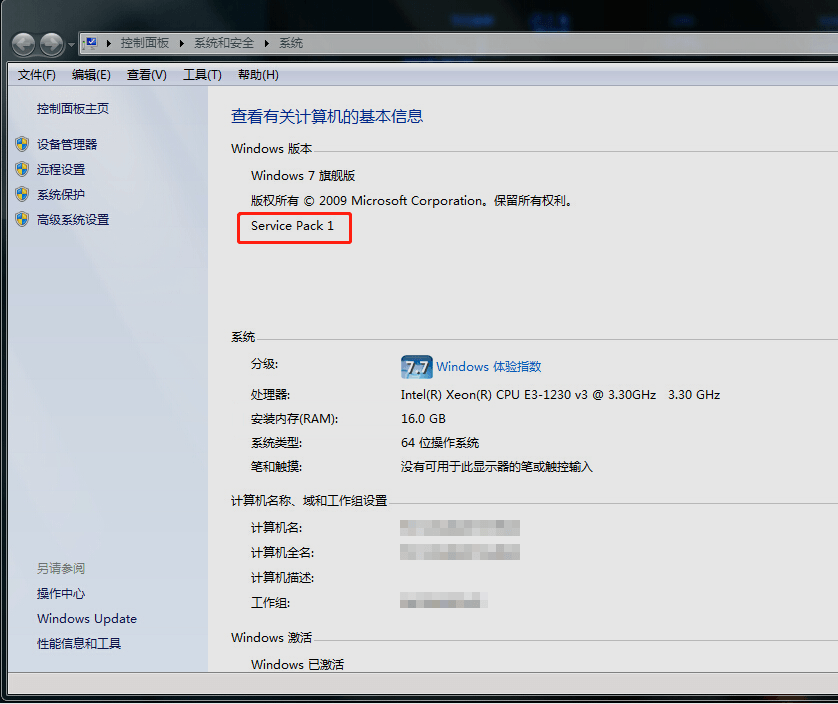Open 性能信息和工具 link

click(x=79, y=643)
